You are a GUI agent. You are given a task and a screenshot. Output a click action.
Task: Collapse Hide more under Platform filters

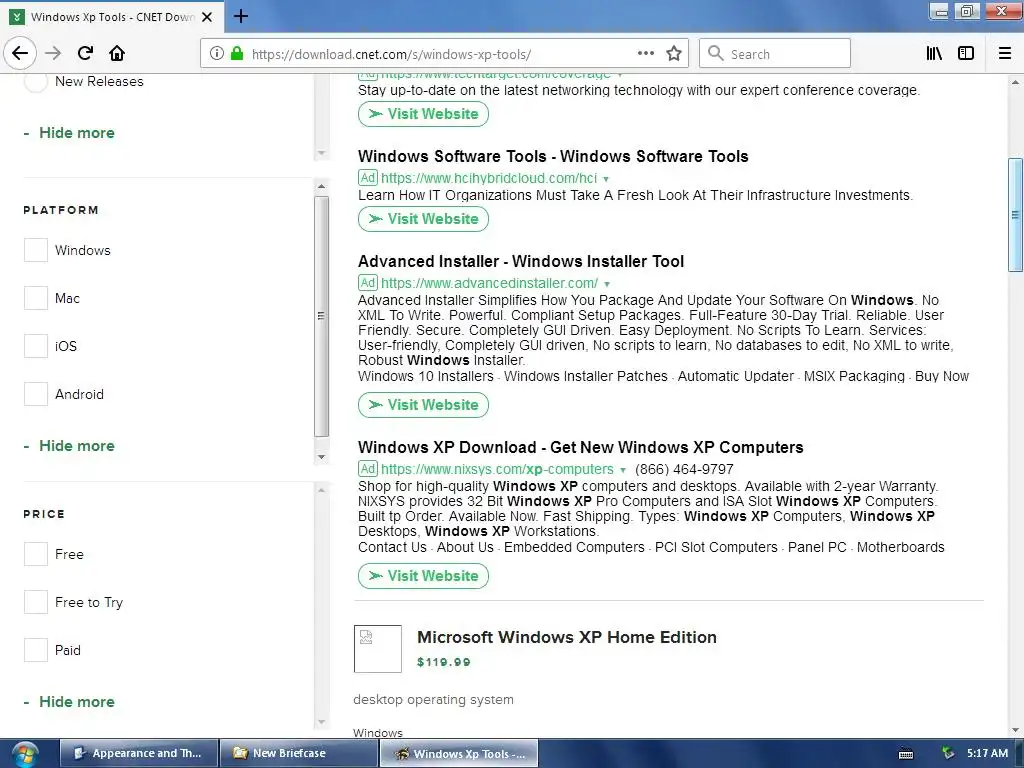[x=69, y=445]
